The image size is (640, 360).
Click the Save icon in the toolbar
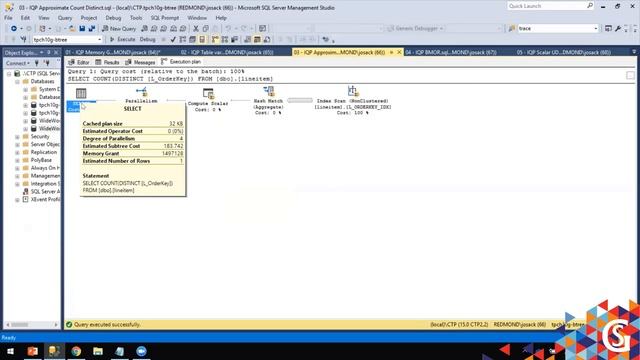(x=82, y=29)
